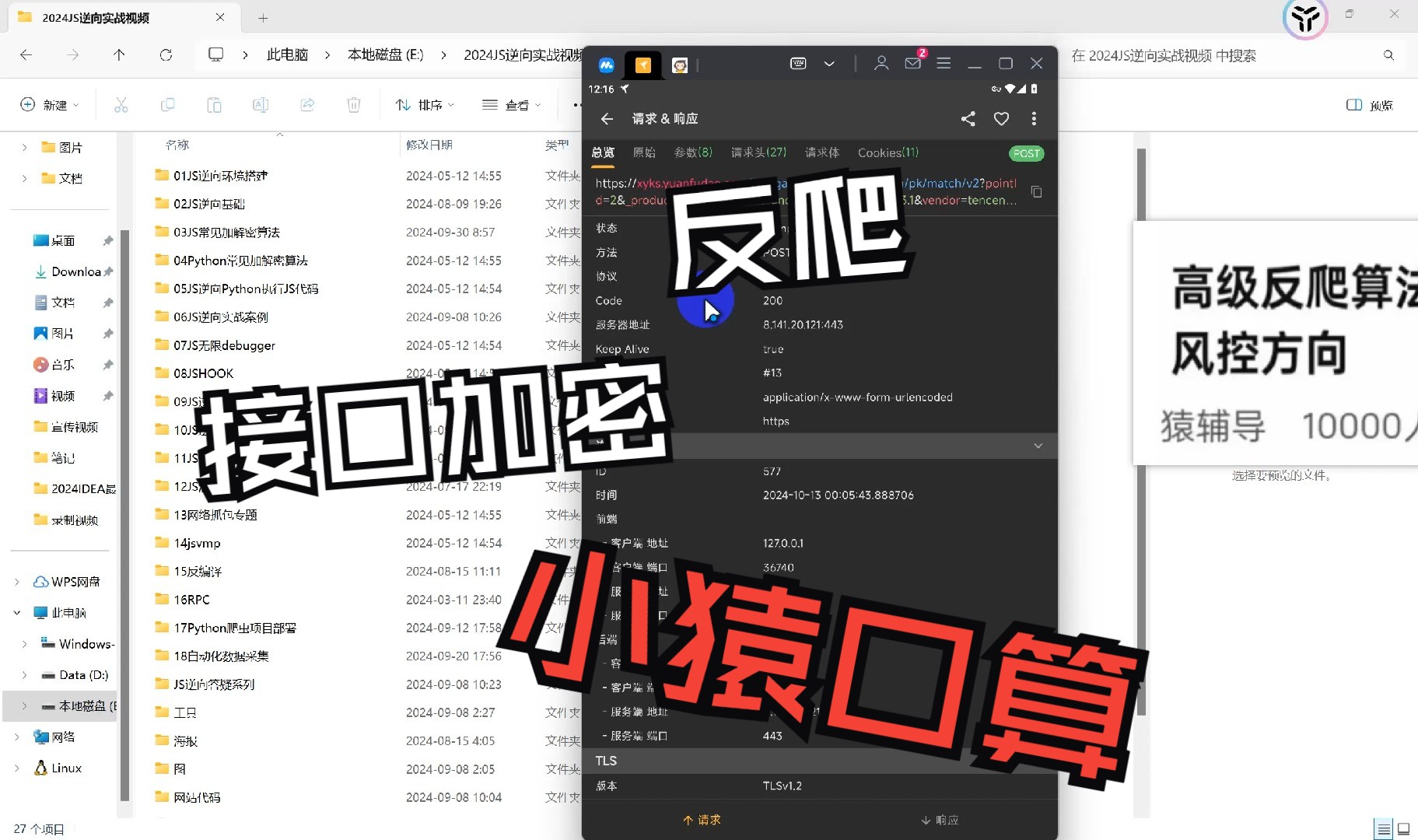This screenshot has height=840, width=1418.
Task: Favorite the request with heart icon
Action: click(x=1001, y=118)
